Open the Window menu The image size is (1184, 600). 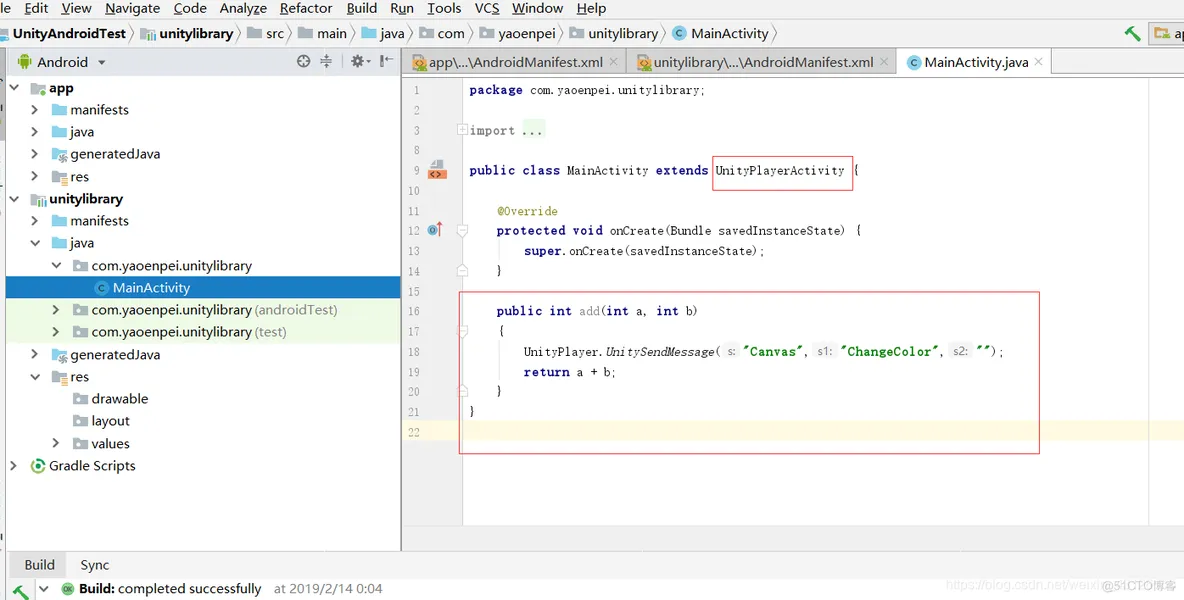tap(538, 8)
